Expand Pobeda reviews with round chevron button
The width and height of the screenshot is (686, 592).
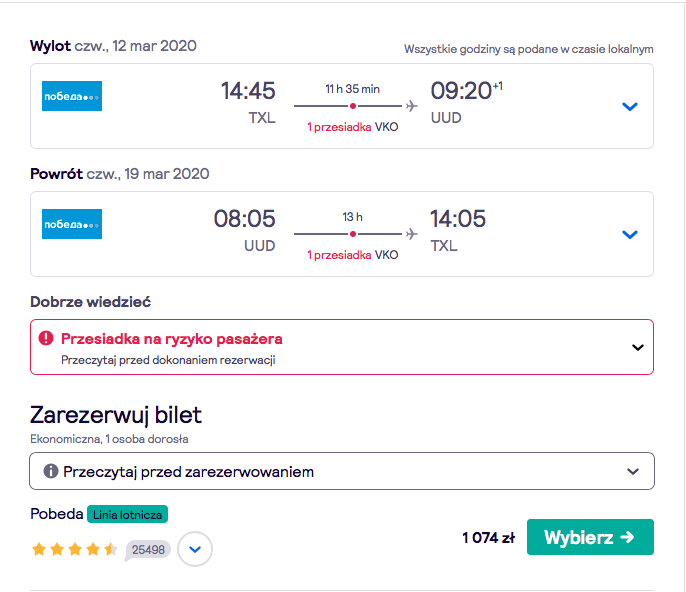[x=195, y=549]
